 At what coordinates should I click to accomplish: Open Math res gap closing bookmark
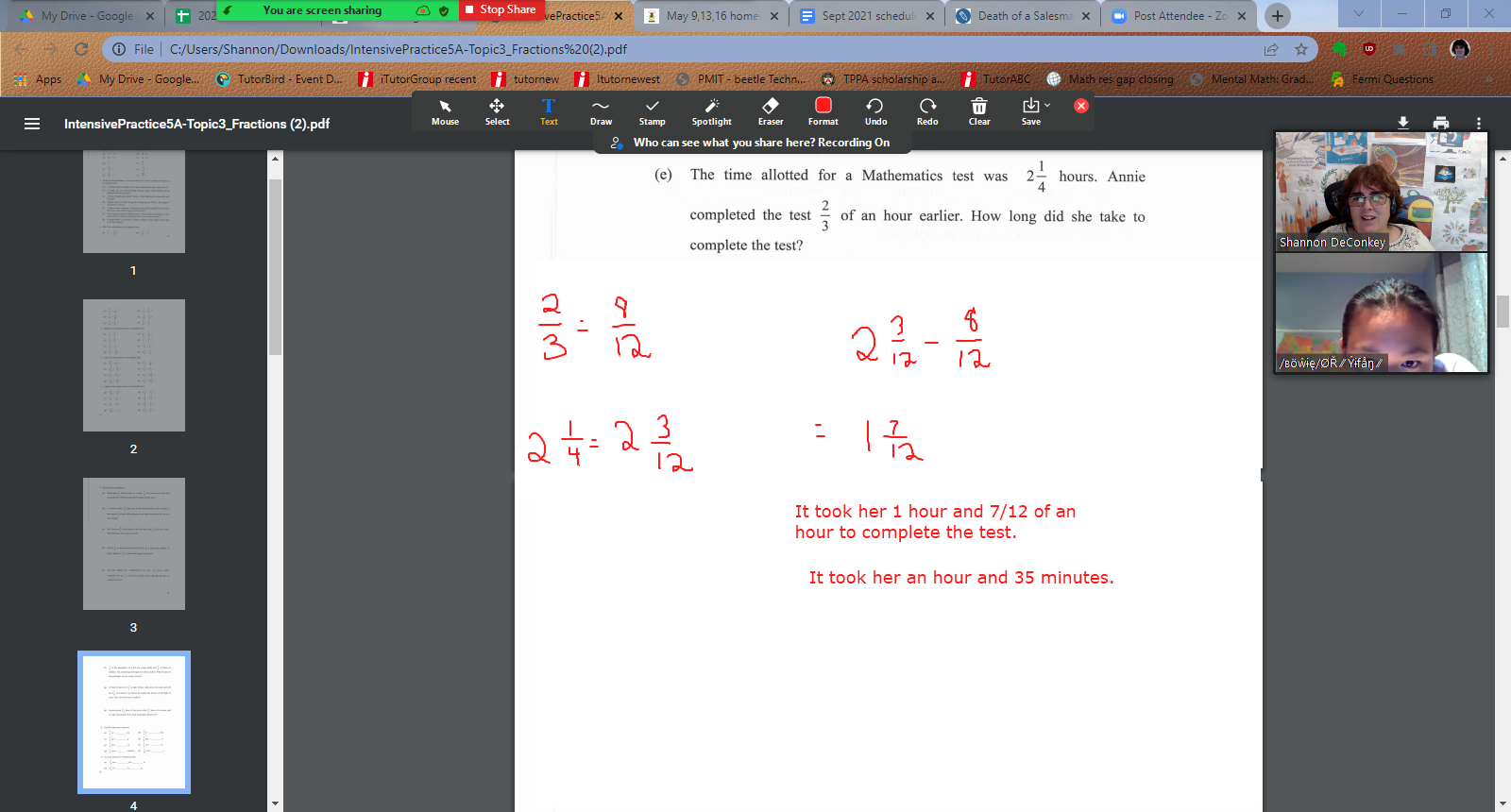pos(1111,79)
